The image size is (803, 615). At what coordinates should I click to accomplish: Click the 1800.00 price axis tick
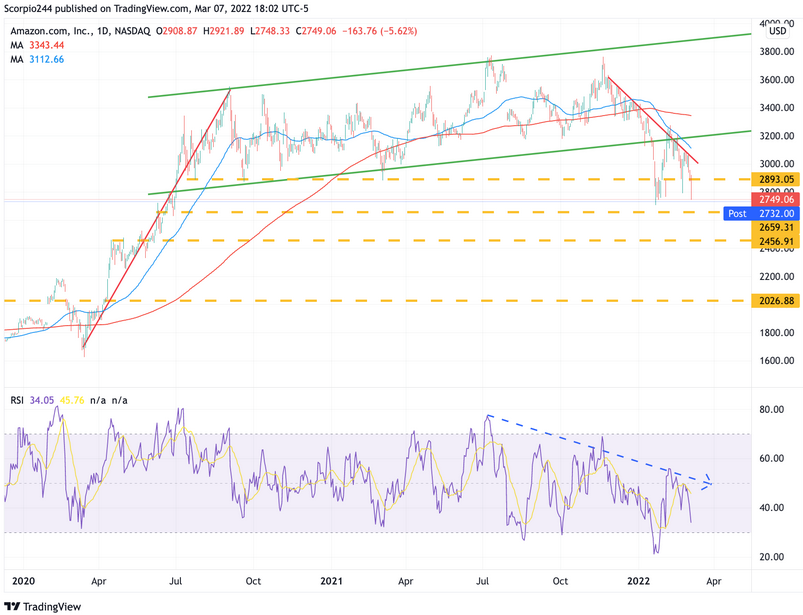(x=777, y=333)
